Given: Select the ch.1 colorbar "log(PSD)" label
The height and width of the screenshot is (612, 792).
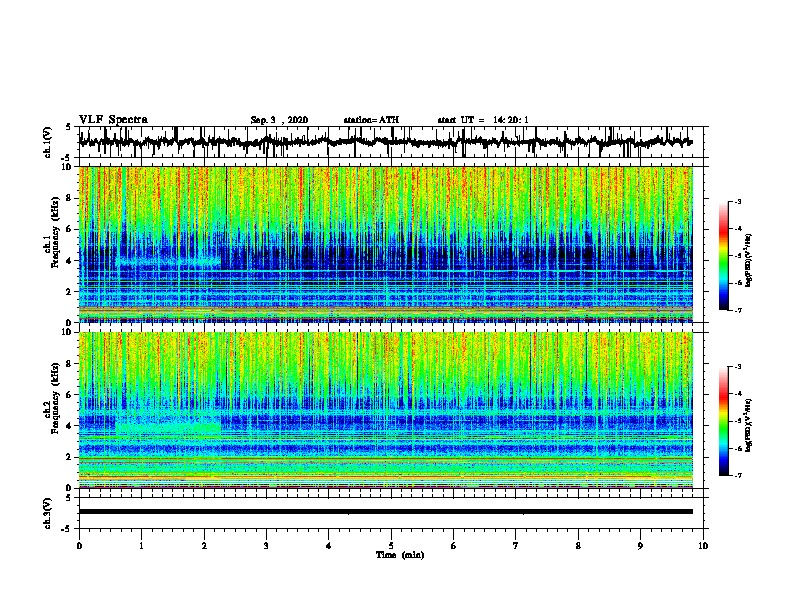Looking at the screenshot, I should tap(748, 261).
